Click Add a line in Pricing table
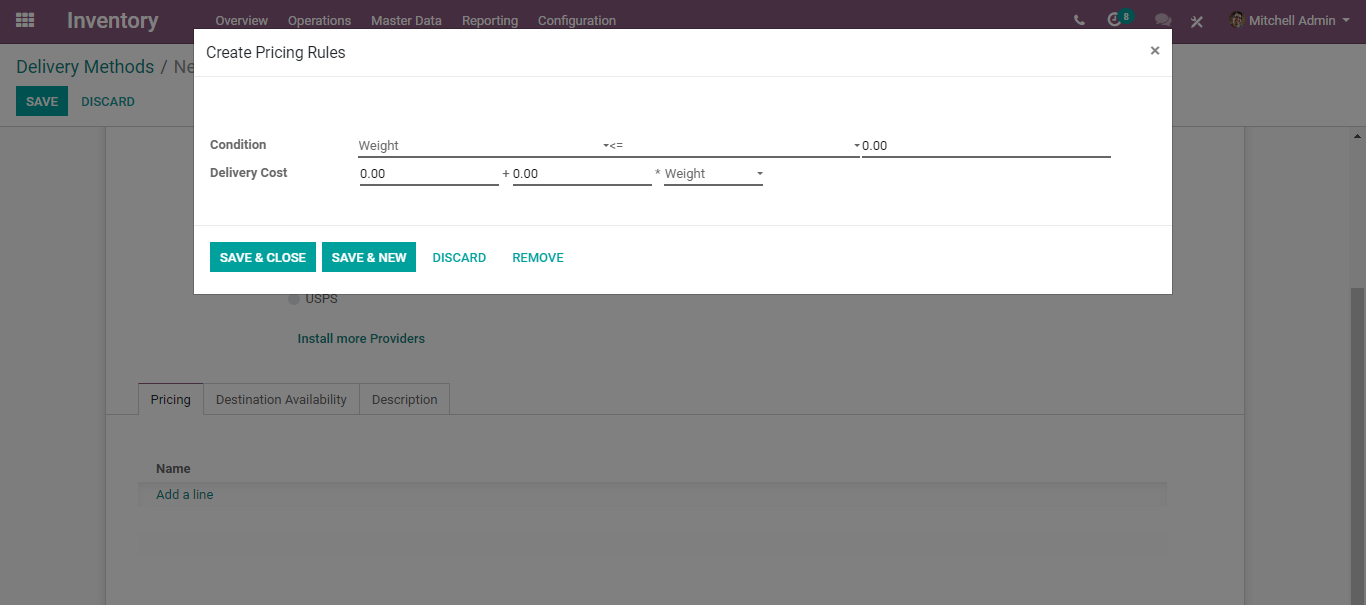This screenshot has height=605, width=1366. click(x=184, y=494)
